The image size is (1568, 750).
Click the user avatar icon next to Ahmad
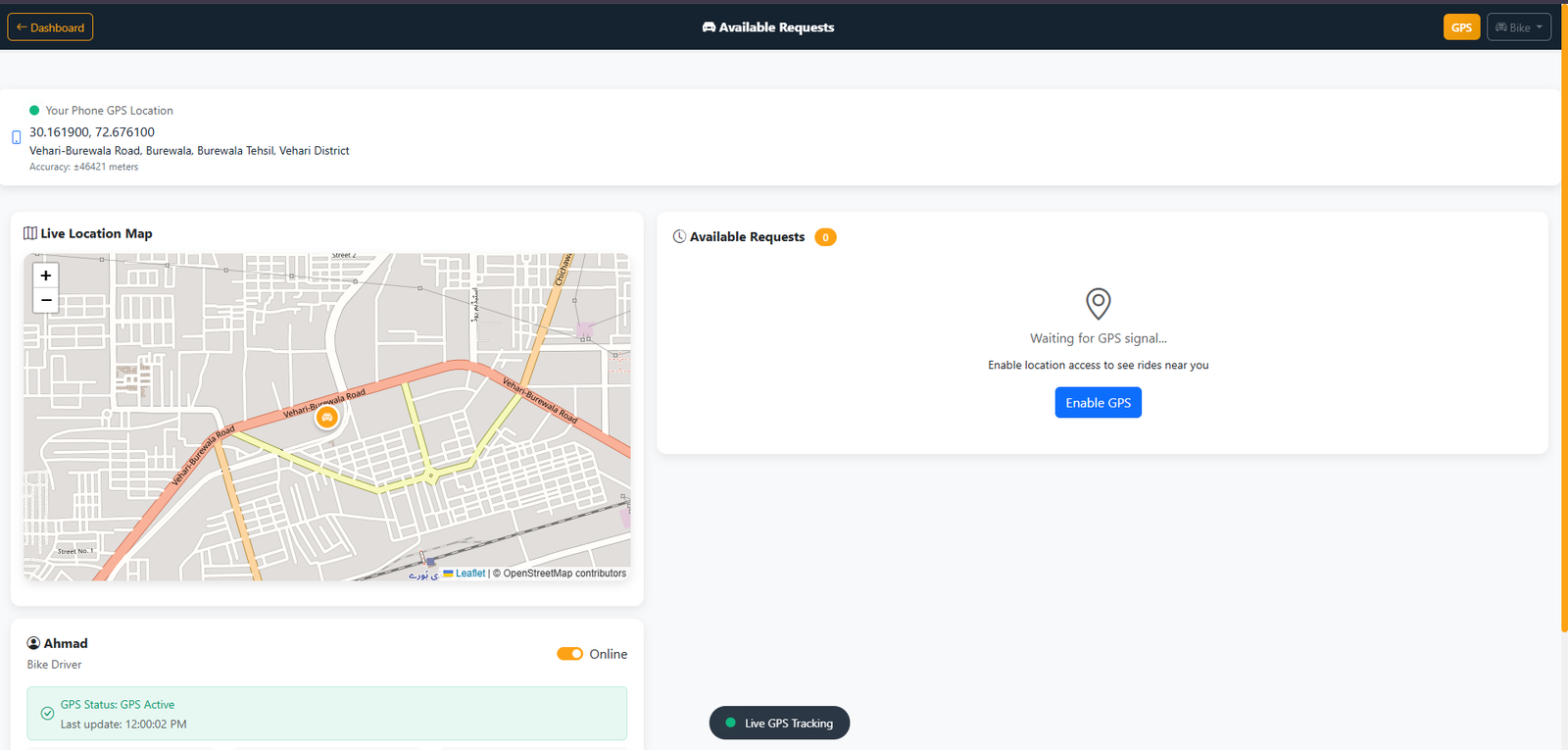click(33, 643)
